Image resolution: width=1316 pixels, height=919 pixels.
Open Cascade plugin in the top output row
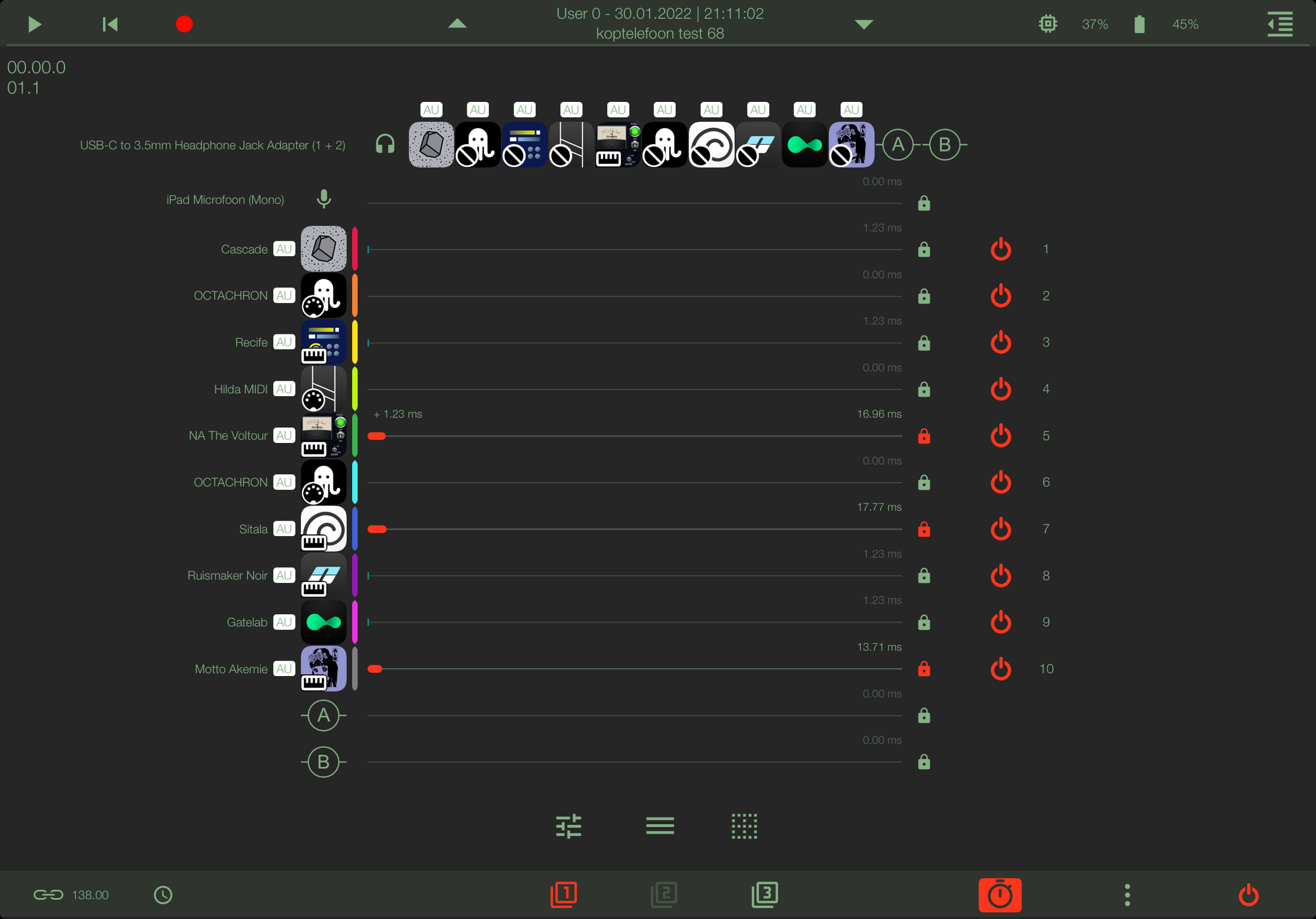431,144
